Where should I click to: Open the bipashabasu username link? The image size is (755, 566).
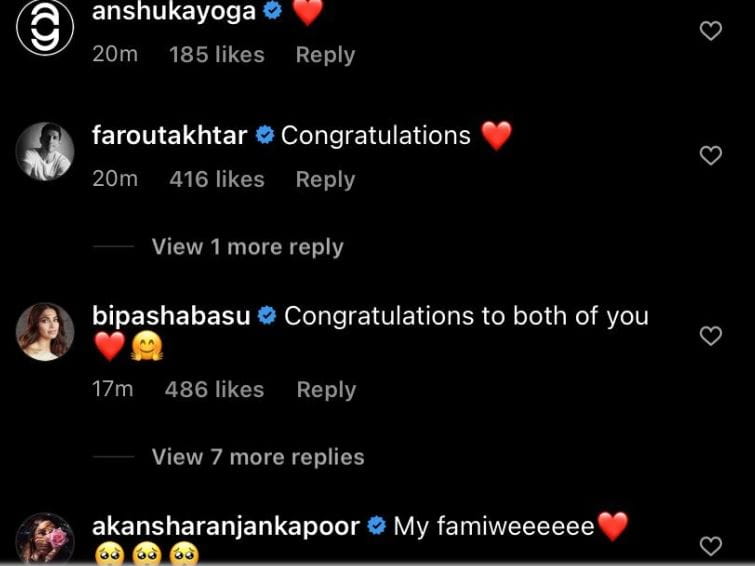(x=171, y=316)
